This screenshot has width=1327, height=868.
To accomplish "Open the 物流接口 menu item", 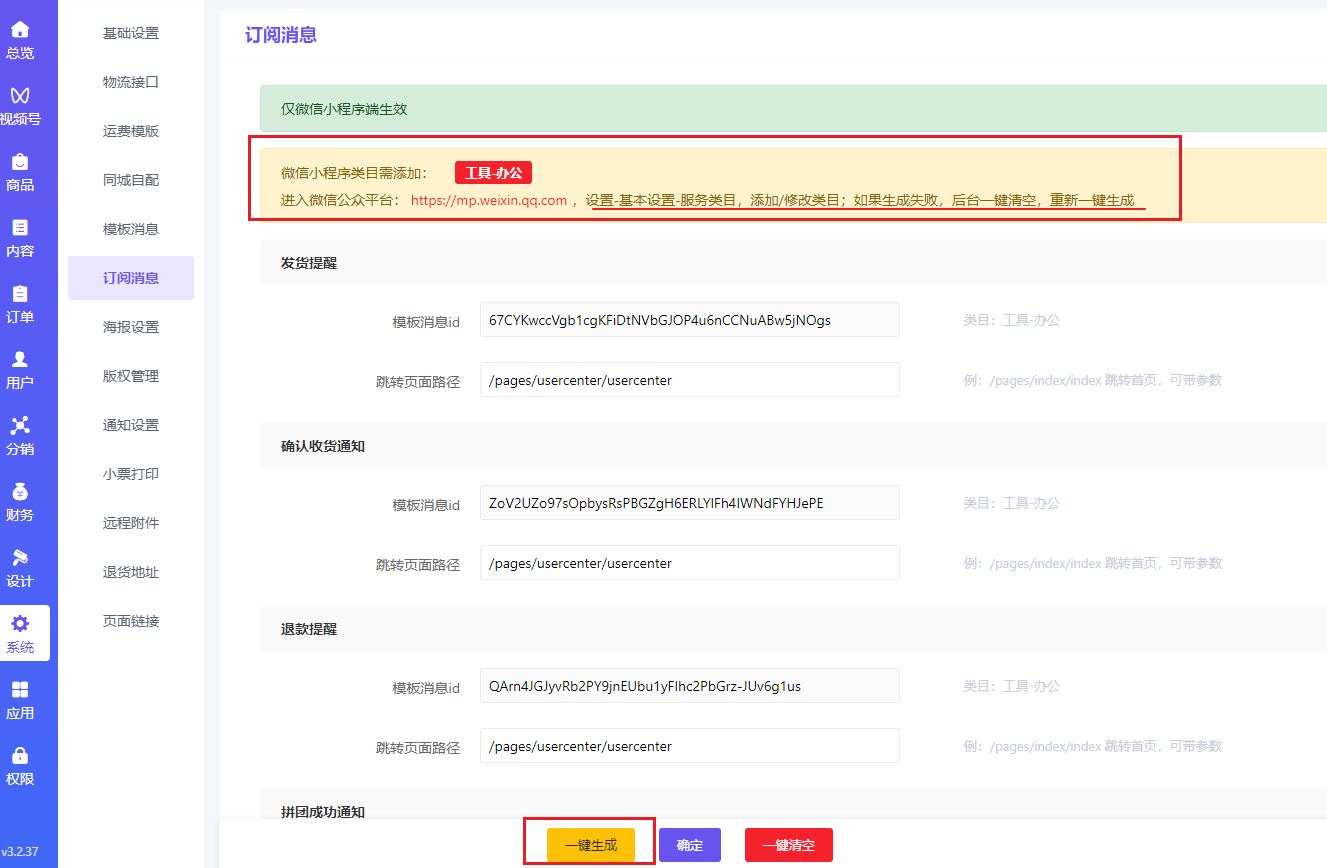I will (130, 82).
